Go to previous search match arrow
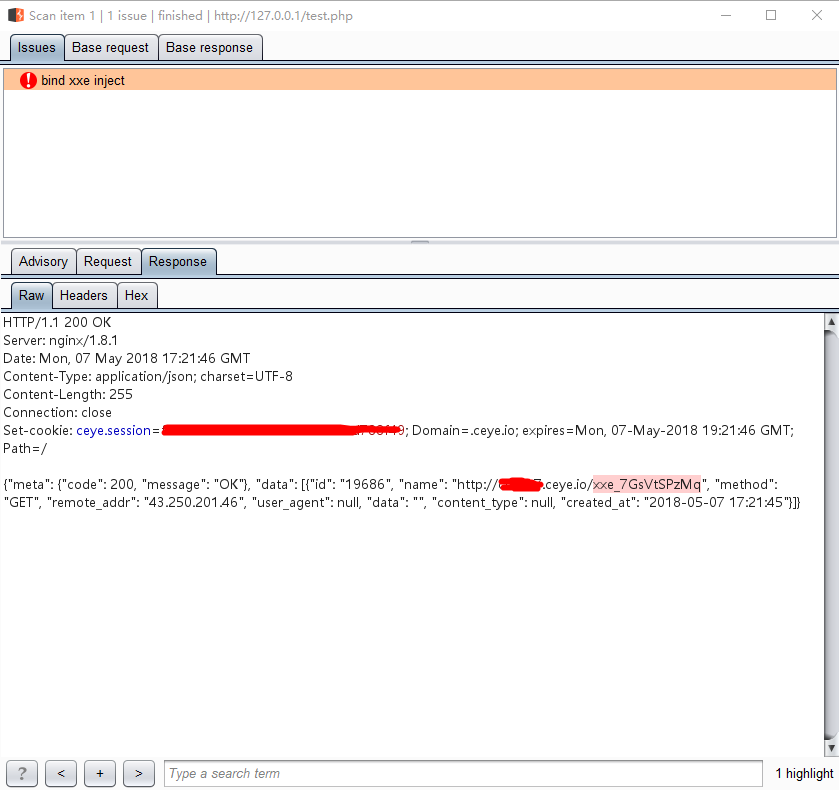The height and width of the screenshot is (790, 839). (x=61, y=773)
